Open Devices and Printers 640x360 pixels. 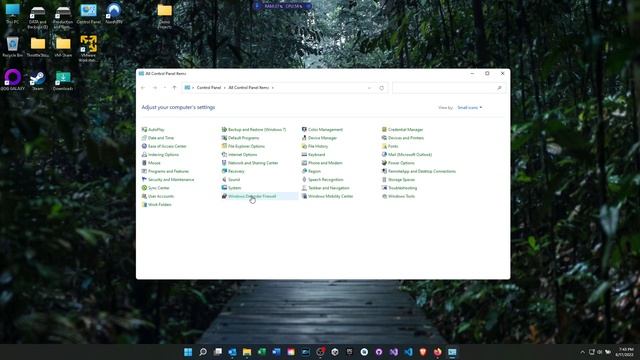(403, 138)
